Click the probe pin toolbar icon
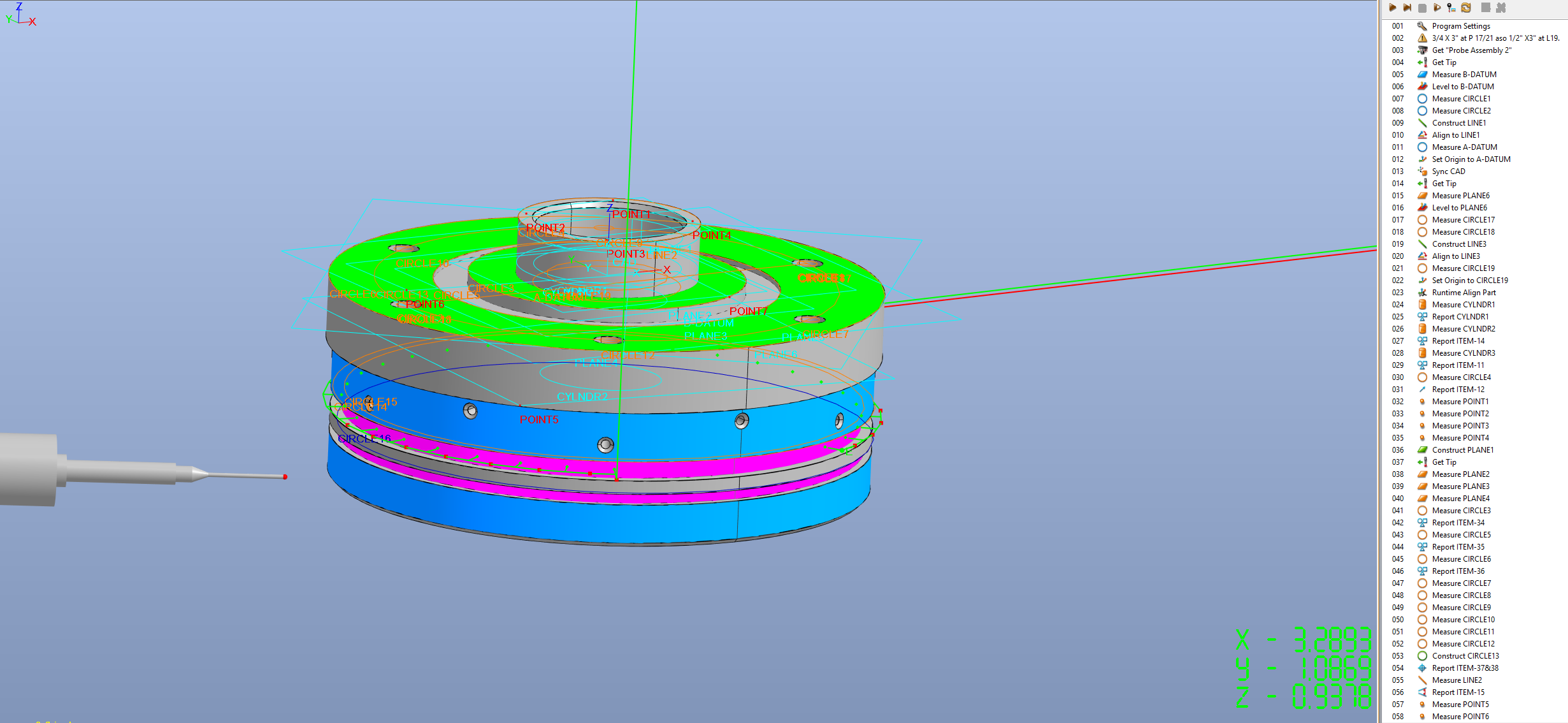 pos(1451,8)
